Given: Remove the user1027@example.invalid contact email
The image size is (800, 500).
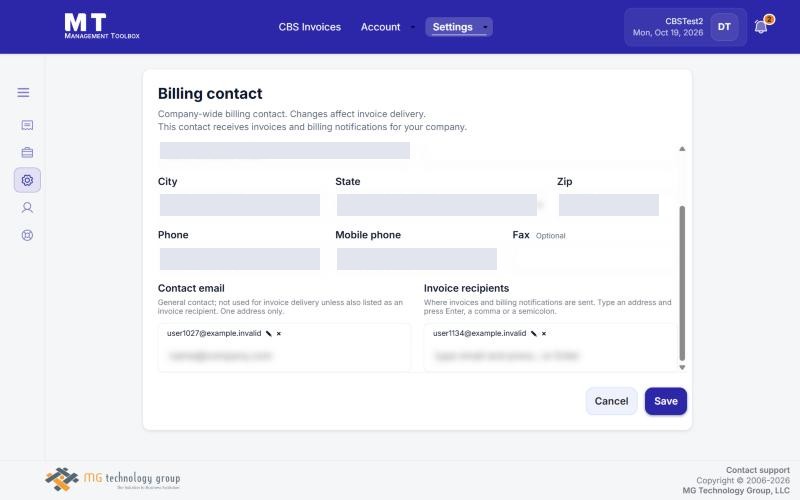Looking at the screenshot, I should tap(279, 334).
